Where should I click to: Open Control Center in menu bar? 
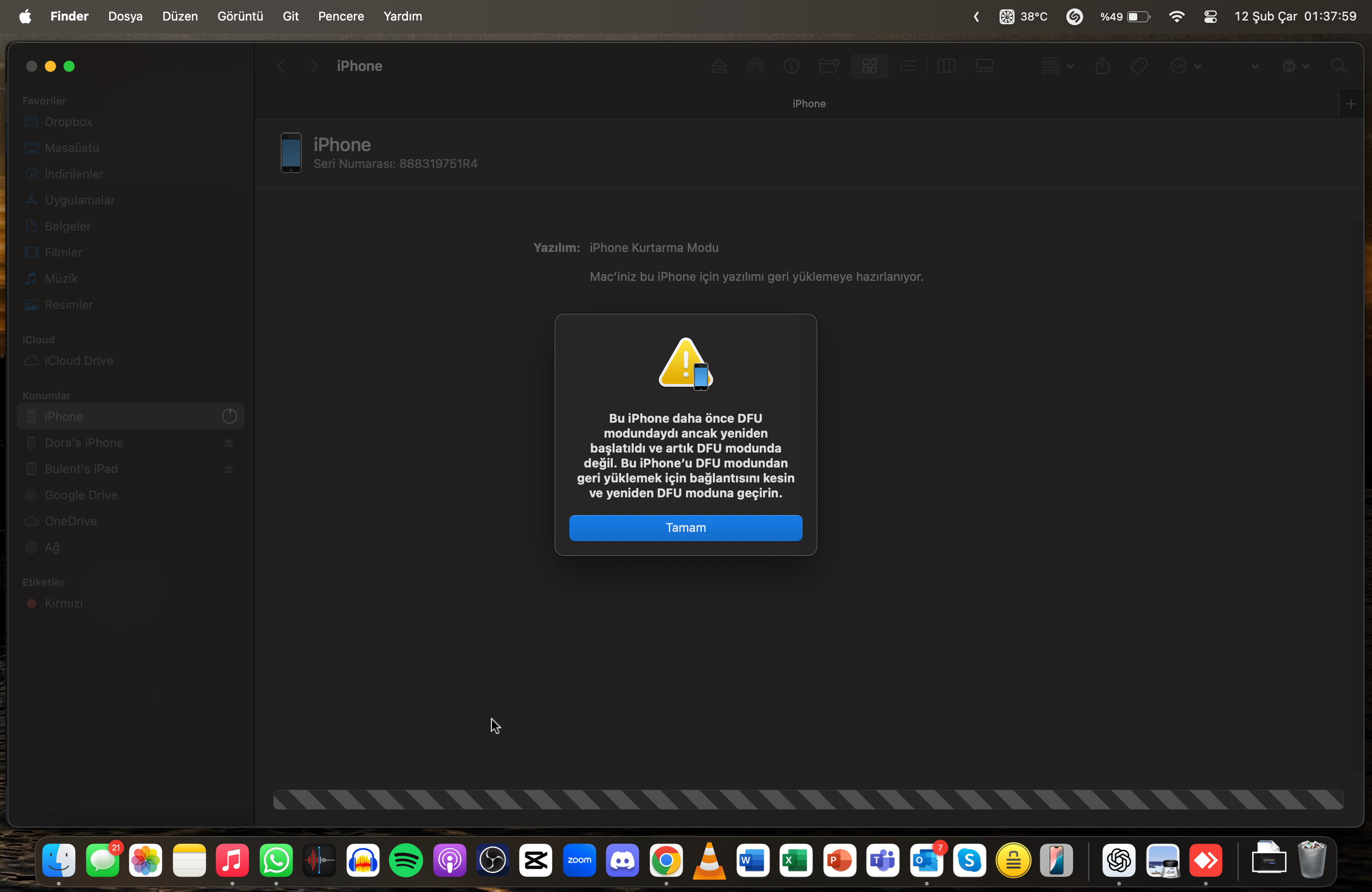click(x=1210, y=16)
